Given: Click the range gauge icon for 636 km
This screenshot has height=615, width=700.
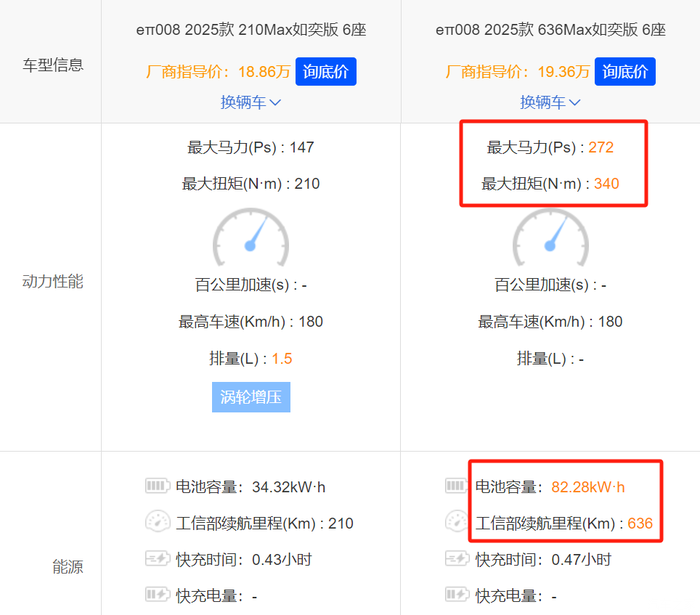Looking at the screenshot, I should point(458,523).
